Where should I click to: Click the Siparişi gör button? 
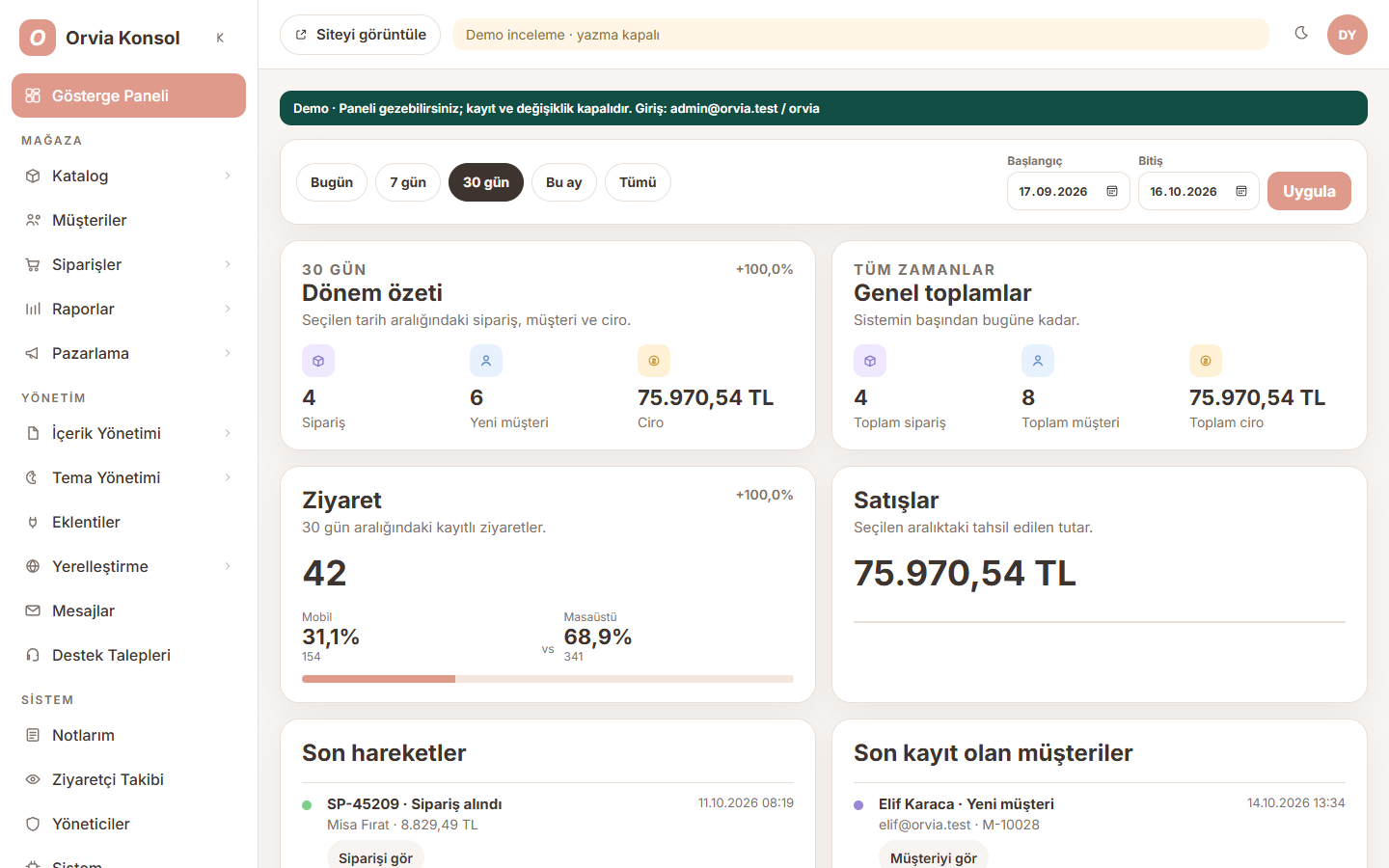click(x=375, y=856)
